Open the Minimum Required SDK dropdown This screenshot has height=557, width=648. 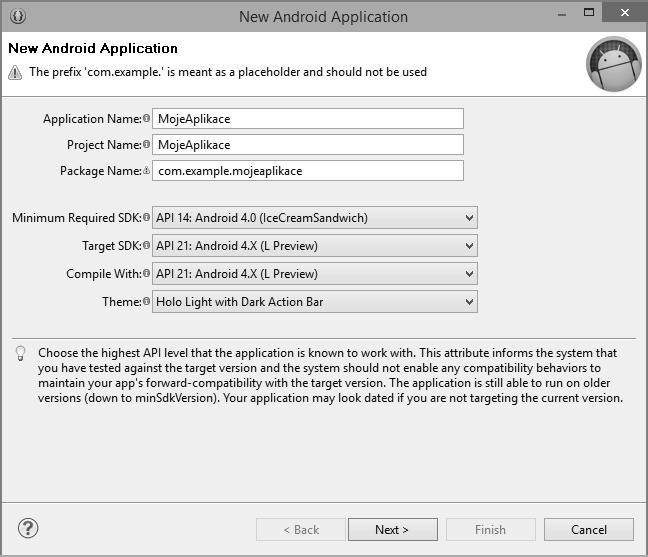click(314, 218)
